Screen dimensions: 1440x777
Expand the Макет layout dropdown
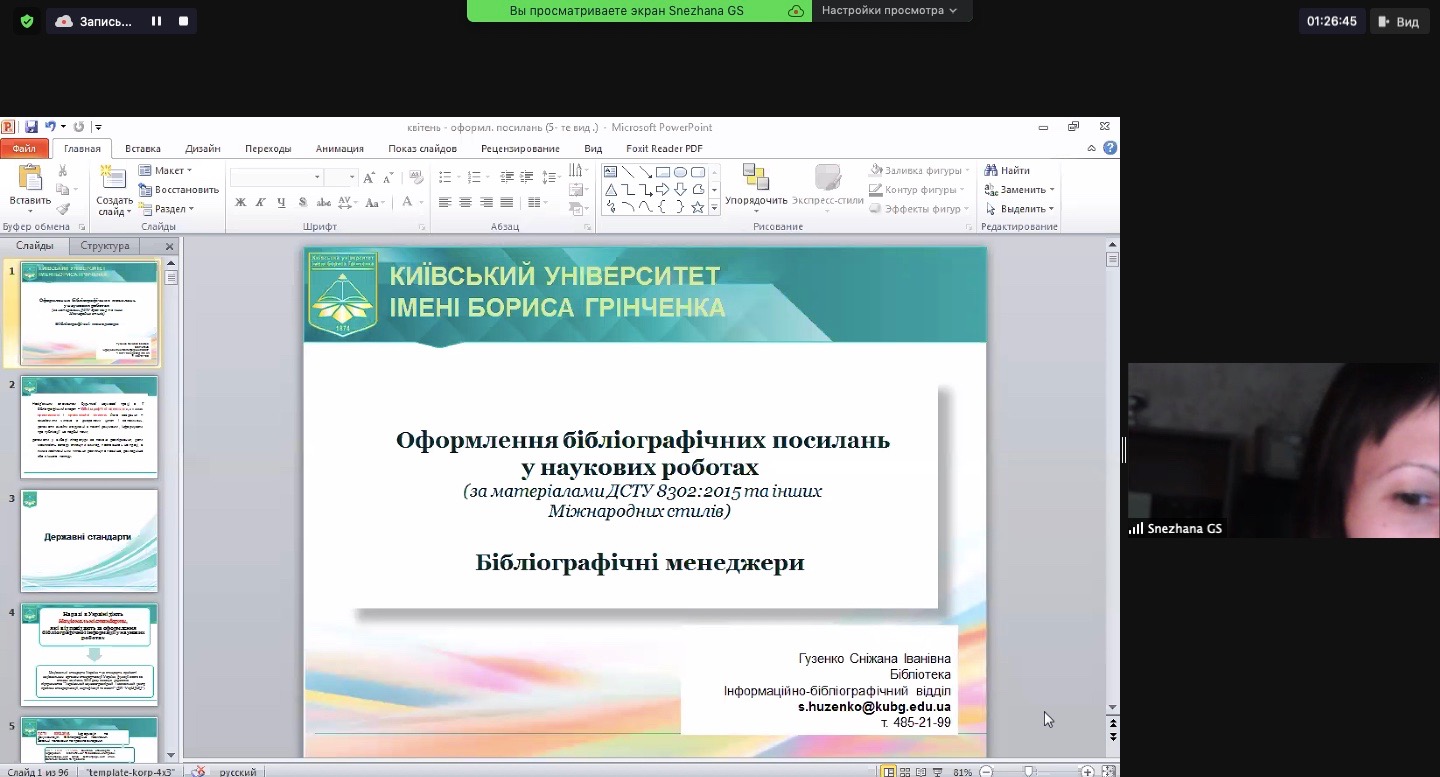(x=166, y=171)
